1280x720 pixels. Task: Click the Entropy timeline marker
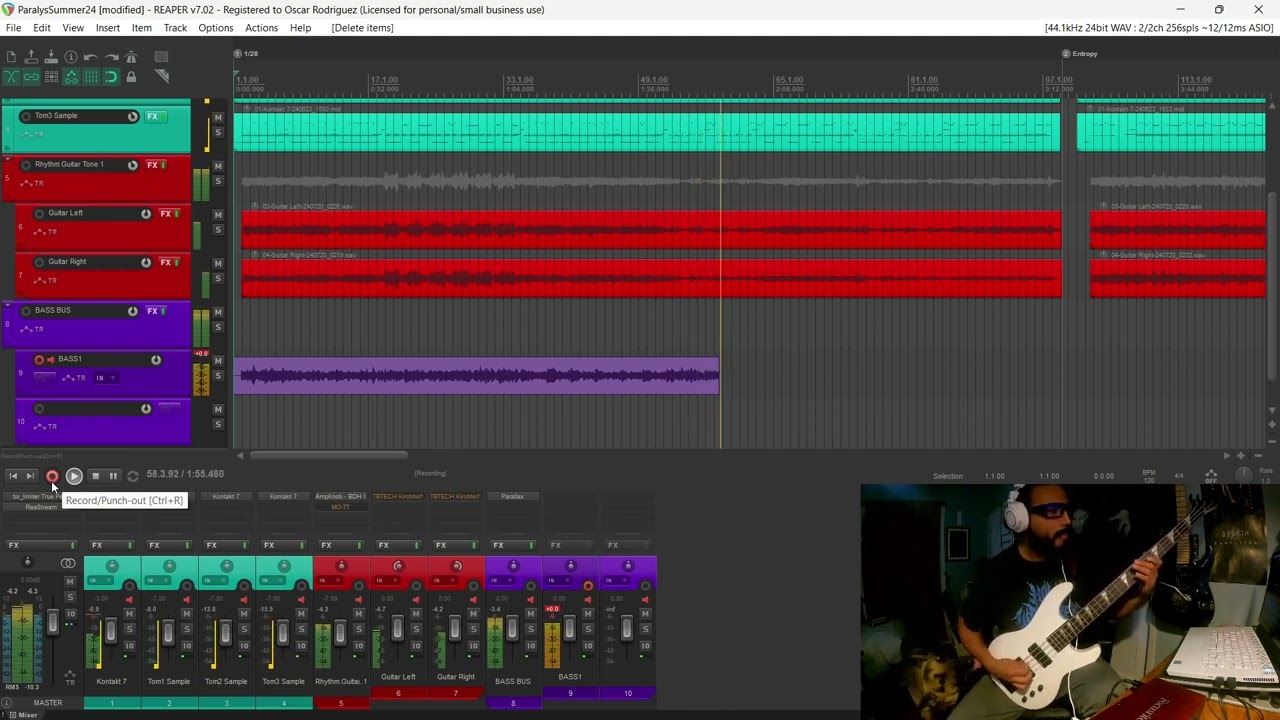click(1080, 54)
